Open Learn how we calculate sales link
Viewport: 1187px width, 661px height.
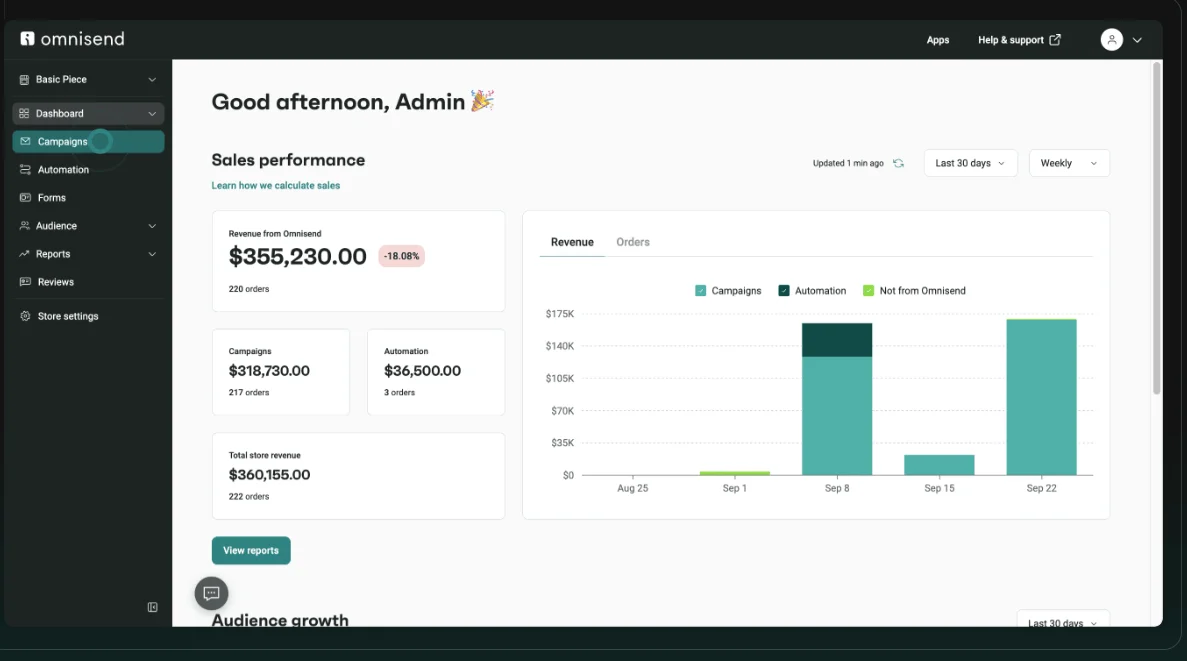point(276,186)
